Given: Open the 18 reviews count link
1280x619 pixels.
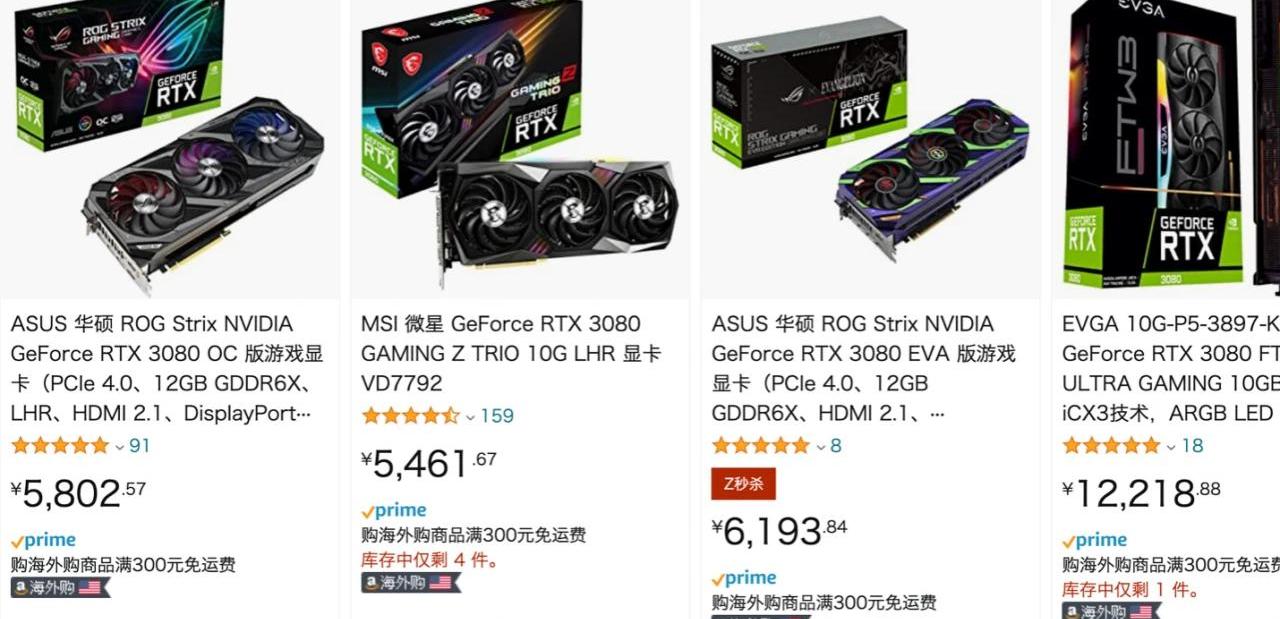Looking at the screenshot, I should coord(1192,445).
